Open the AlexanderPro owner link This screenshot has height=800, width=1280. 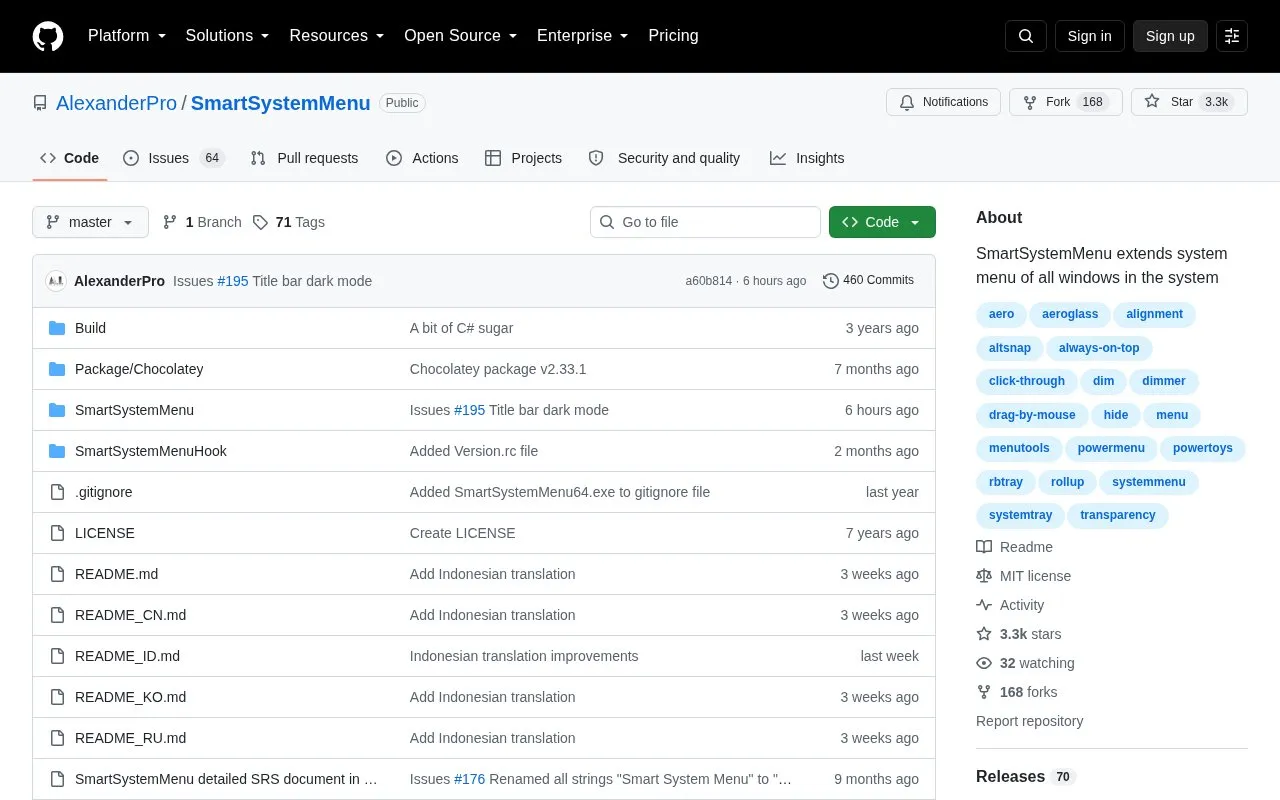(116, 103)
